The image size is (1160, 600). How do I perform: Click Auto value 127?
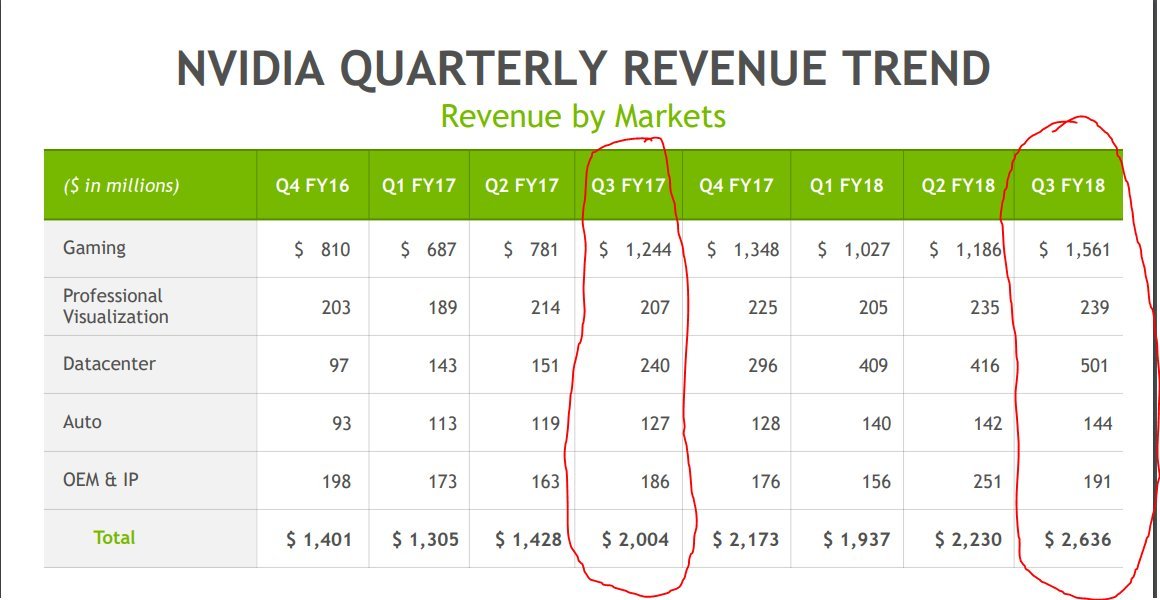click(655, 423)
